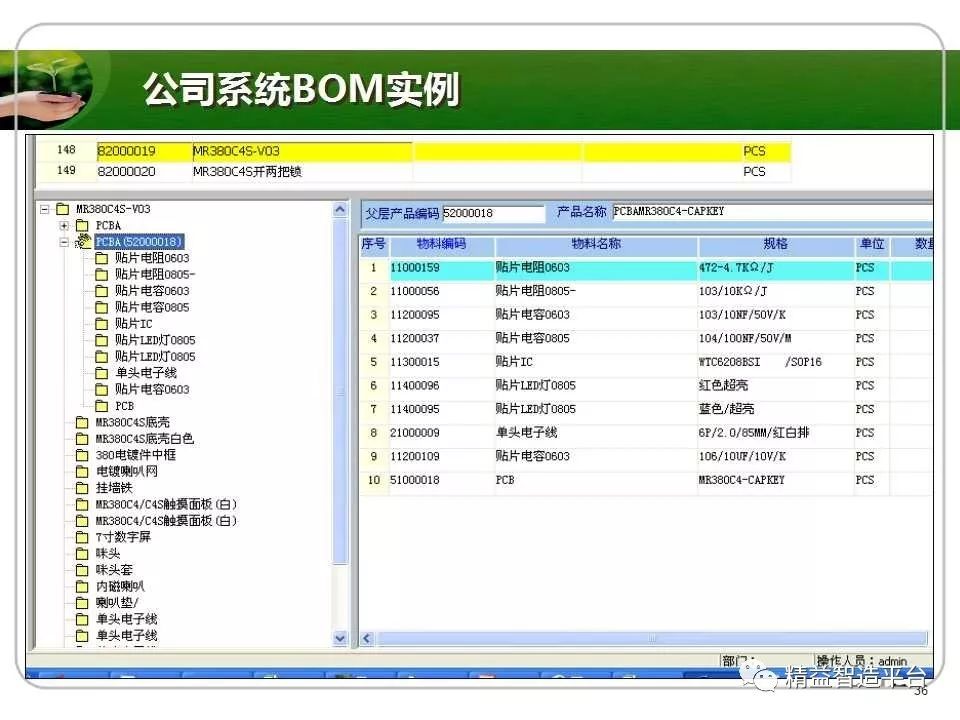Click the folder icon of 380电镀件中框
This screenshot has height=720, width=960.
(82, 455)
